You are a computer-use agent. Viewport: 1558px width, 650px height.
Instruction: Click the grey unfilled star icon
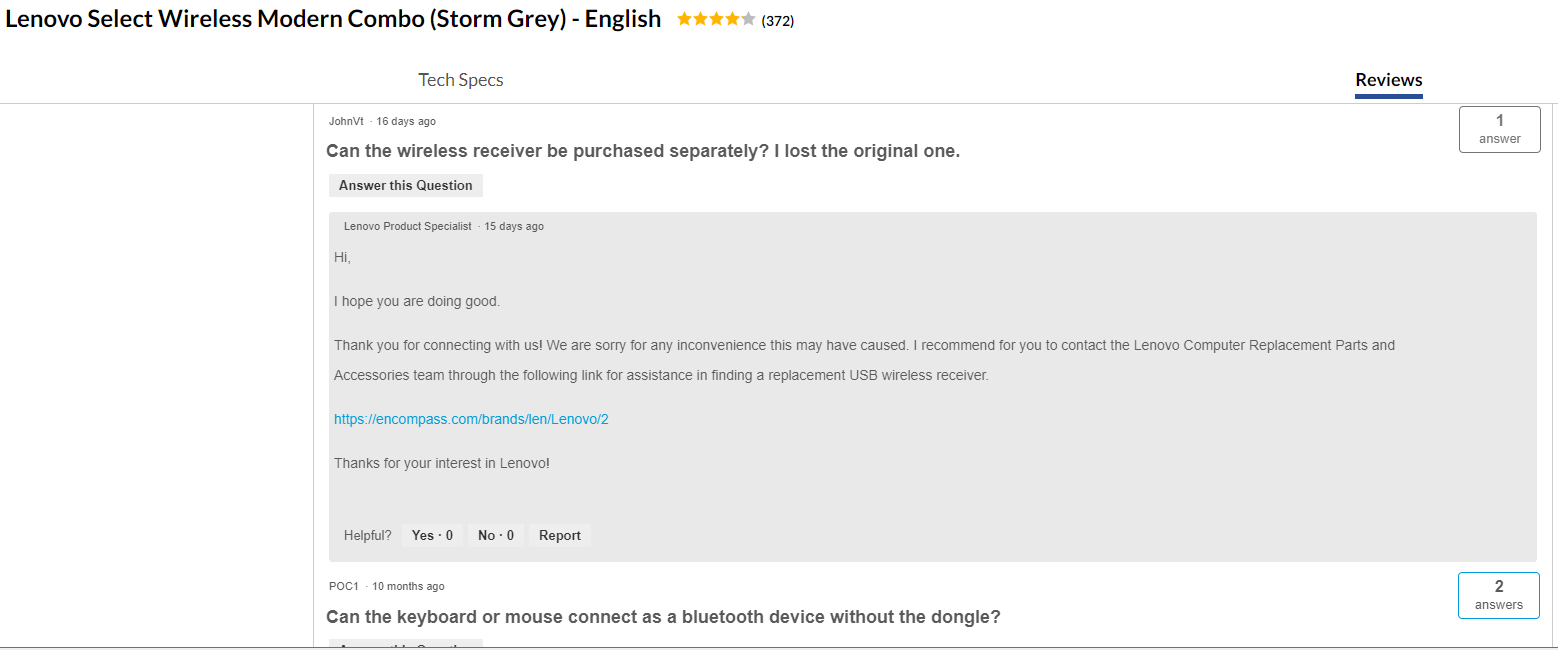pos(749,18)
